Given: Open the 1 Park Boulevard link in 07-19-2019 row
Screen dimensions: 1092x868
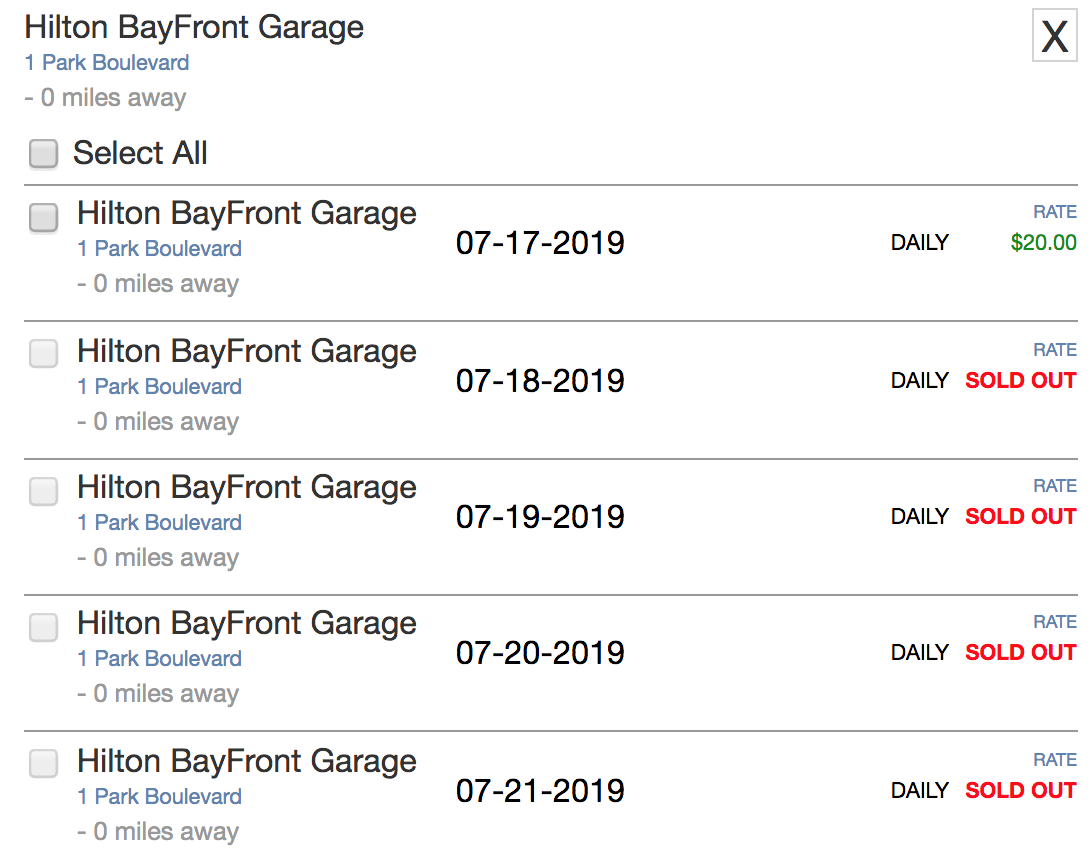Looking at the screenshot, I should coord(159,522).
